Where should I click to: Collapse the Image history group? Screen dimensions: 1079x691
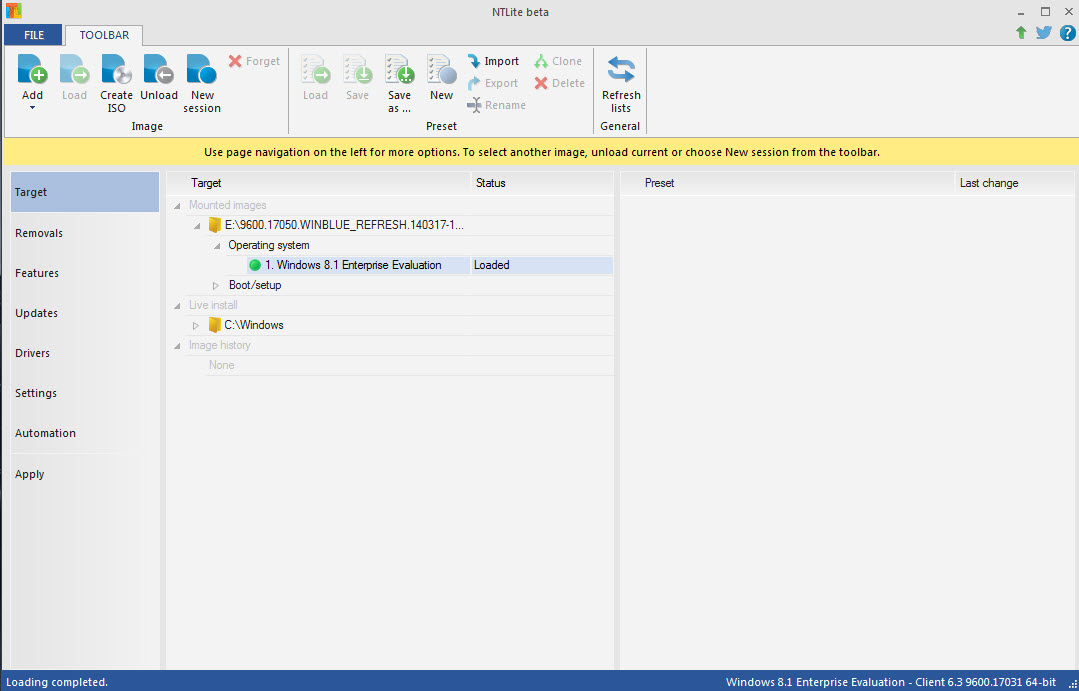click(x=178, y=346)
